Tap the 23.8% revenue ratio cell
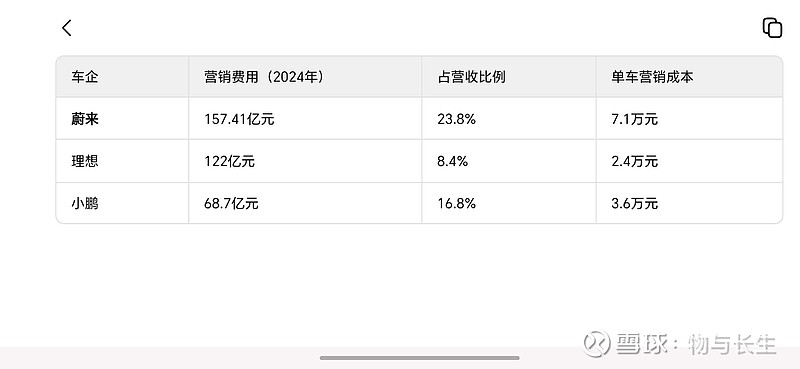This screenshot has height=369, width=800. 456,119
